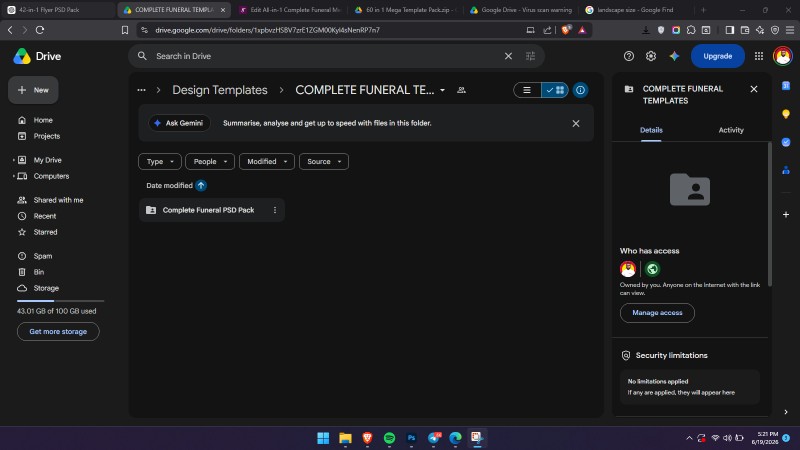Open the Google Keep side panel icon

pos(786,114)
